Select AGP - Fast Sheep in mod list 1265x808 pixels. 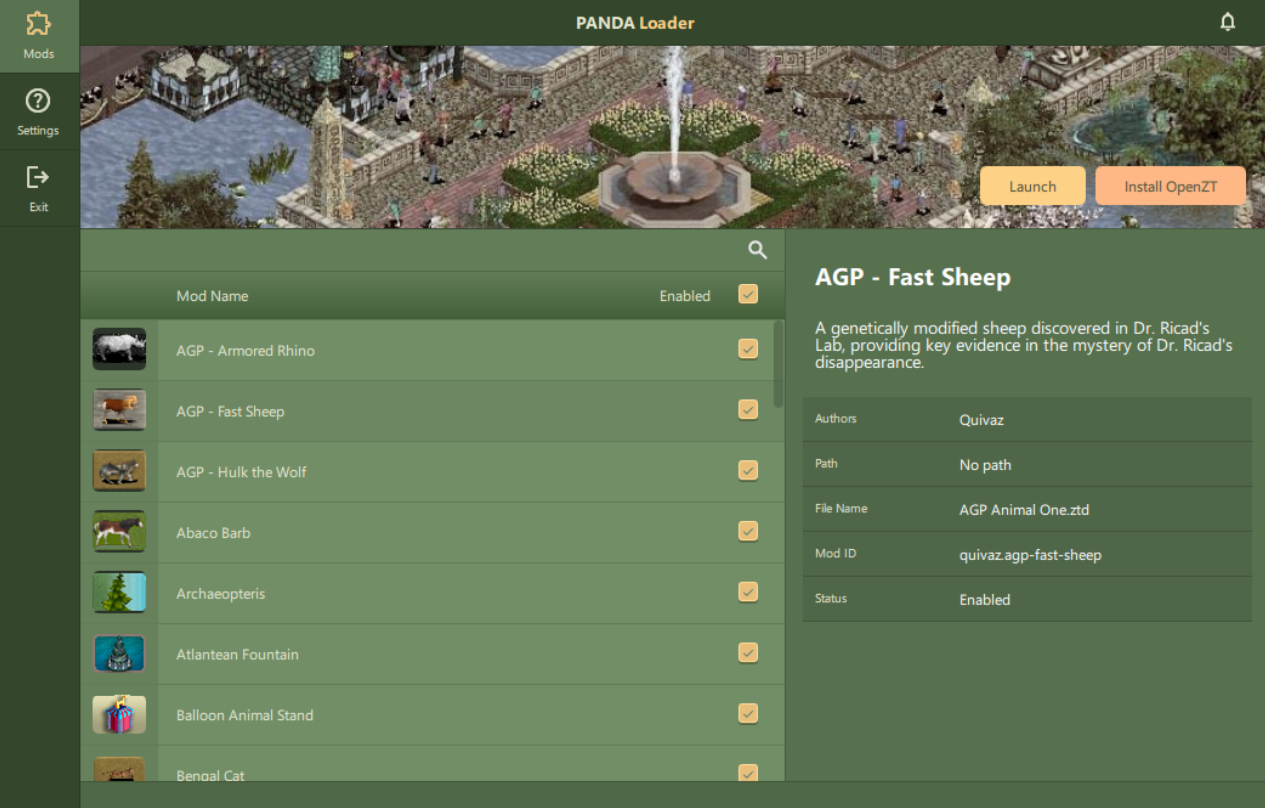(230, 412)
